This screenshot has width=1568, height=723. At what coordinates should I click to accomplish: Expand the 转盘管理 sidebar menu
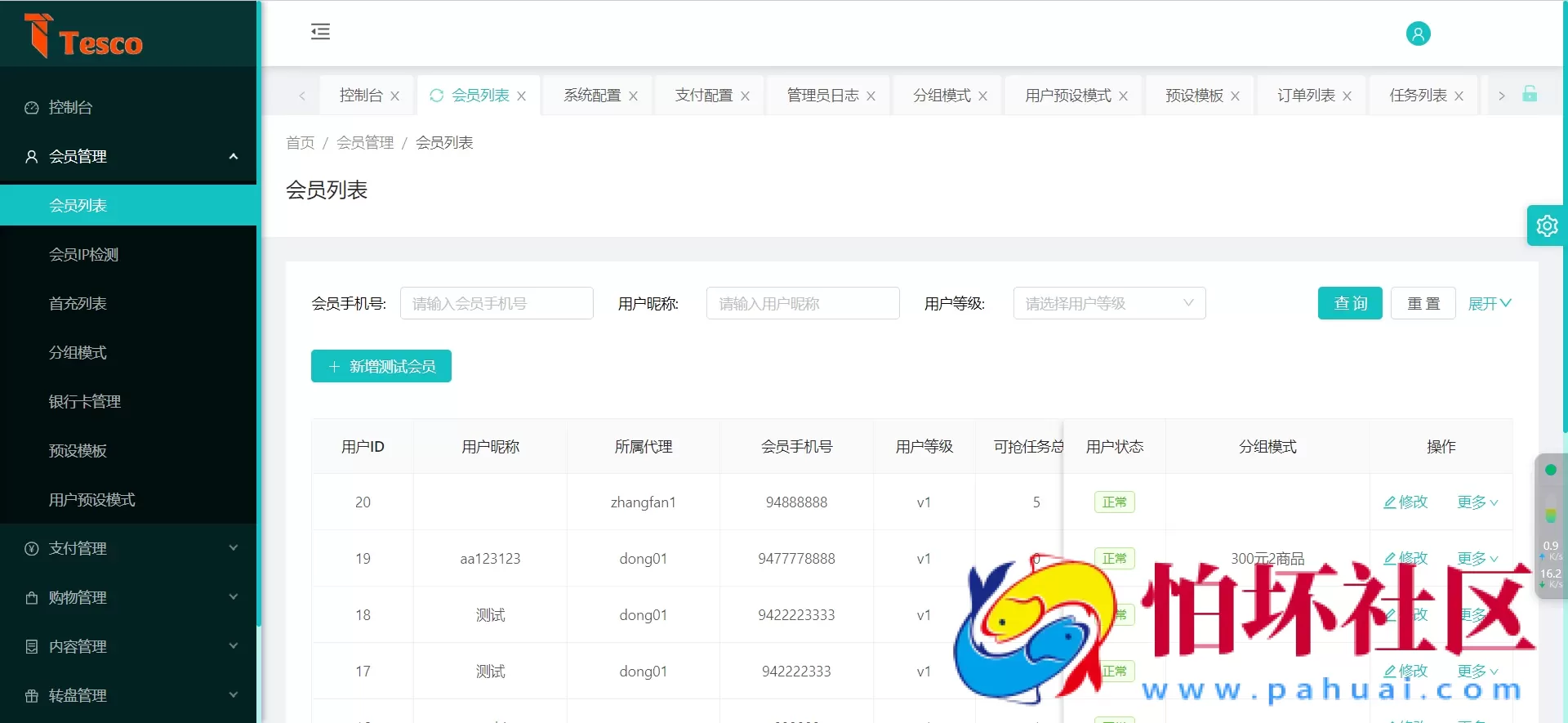point(128,695)
